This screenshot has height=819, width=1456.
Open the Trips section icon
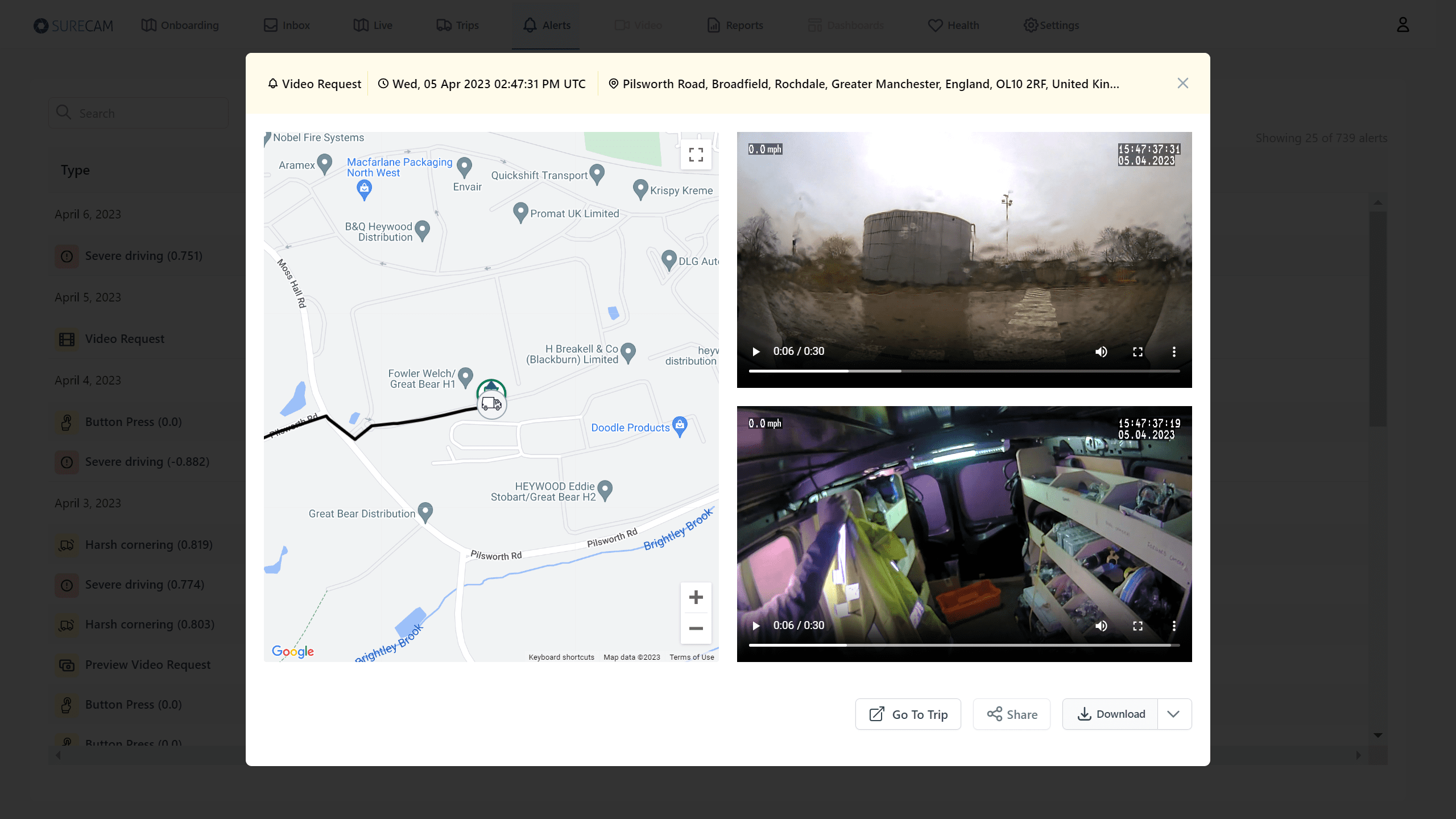(x=444, y=25)
